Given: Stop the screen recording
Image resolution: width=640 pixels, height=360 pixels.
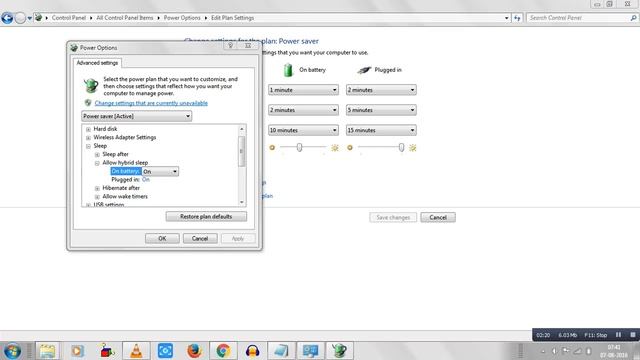Looking at the screenshot, I should tap(633, 335).
